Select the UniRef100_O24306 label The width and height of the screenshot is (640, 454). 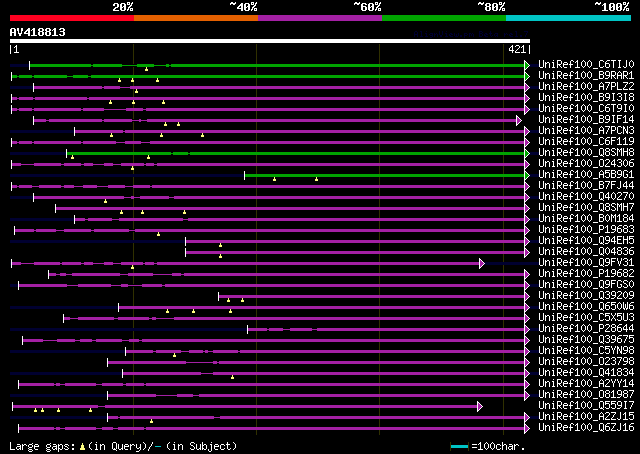tap(586, 164)
